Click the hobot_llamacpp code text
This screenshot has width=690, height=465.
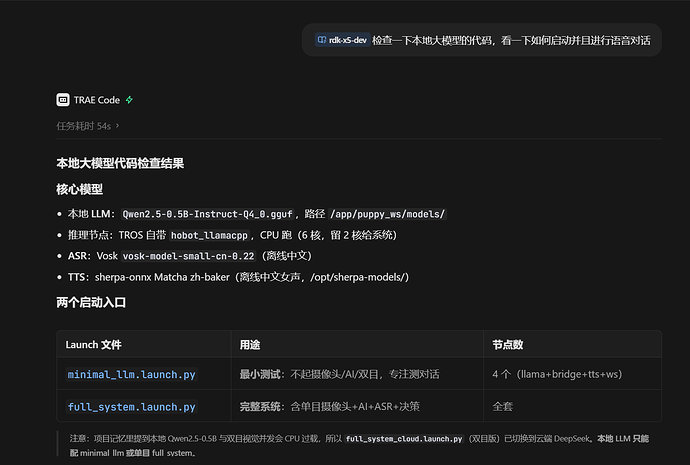coord(209,235)
